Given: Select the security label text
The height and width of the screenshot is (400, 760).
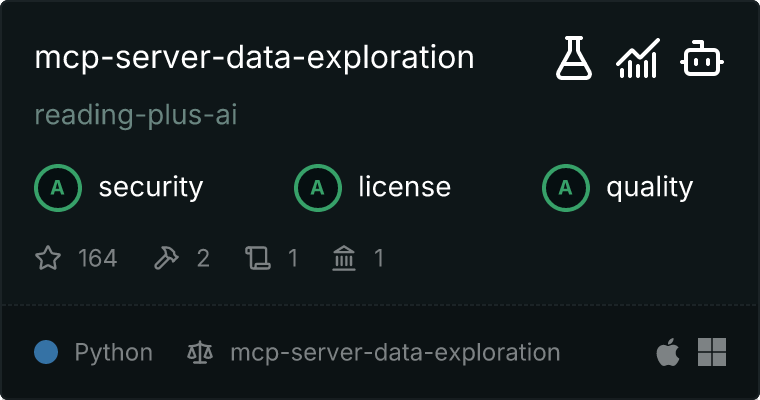Looking at the screenshot, I should (x=151, y=188).
